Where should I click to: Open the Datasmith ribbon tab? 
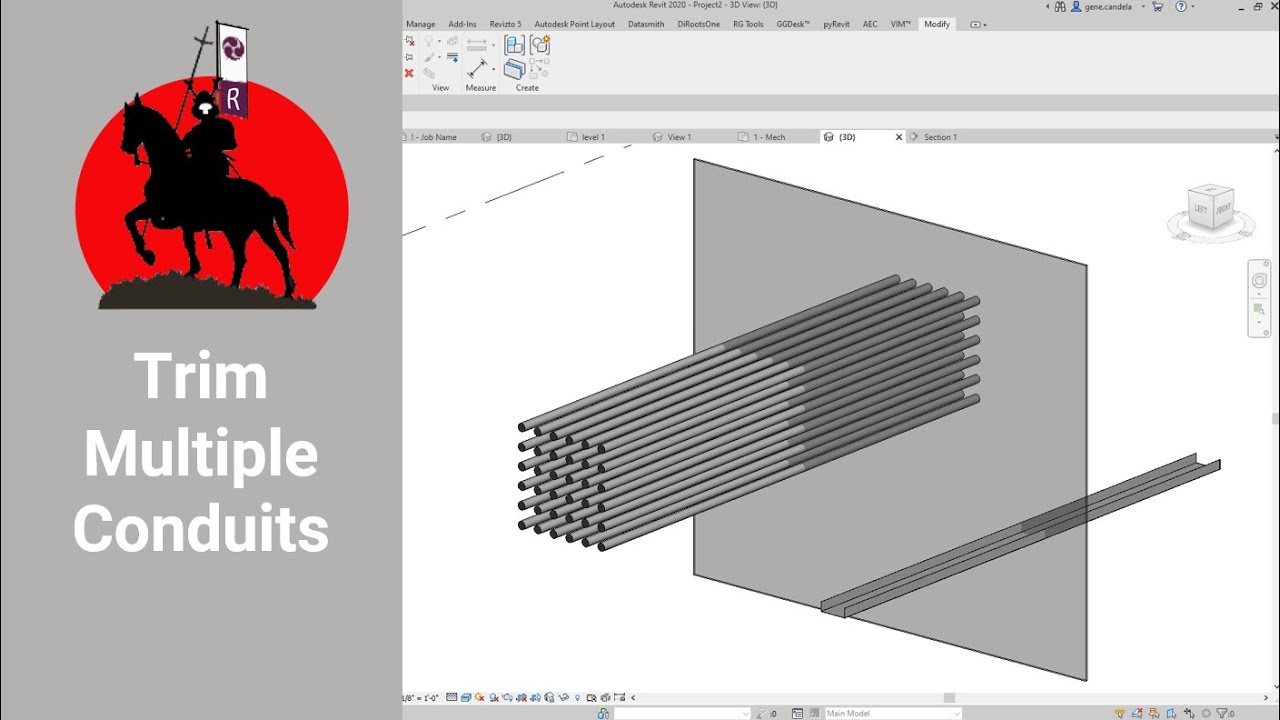pyautogui.click(x=646, y=24)
